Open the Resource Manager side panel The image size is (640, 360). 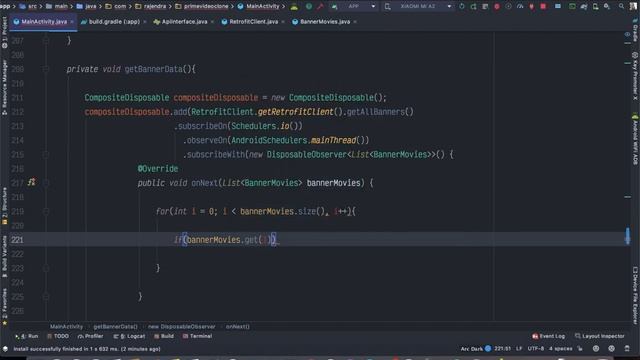[4, 87]
